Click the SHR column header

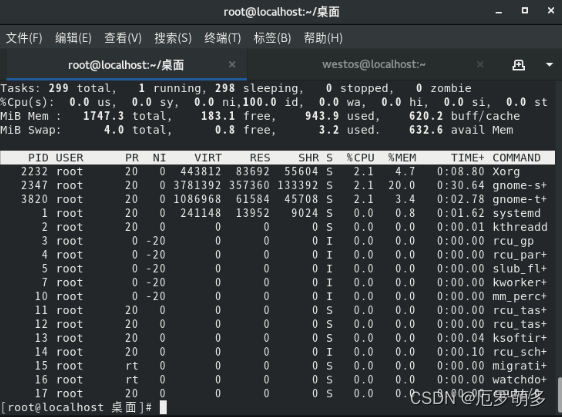(309, 158)
